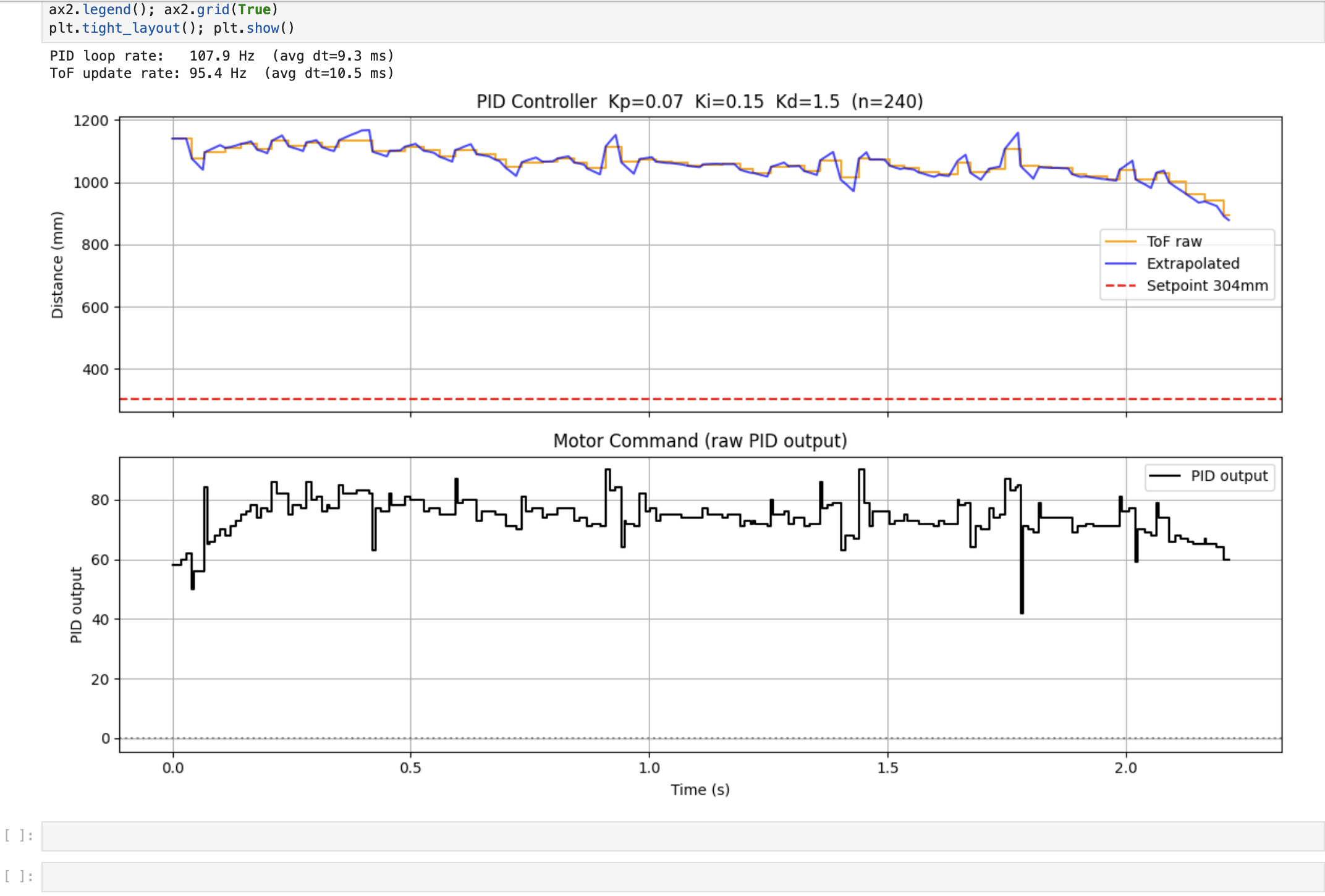Click the first empty code cell input area
Screen dimensions: 1325x896
[x=680, y=835]
